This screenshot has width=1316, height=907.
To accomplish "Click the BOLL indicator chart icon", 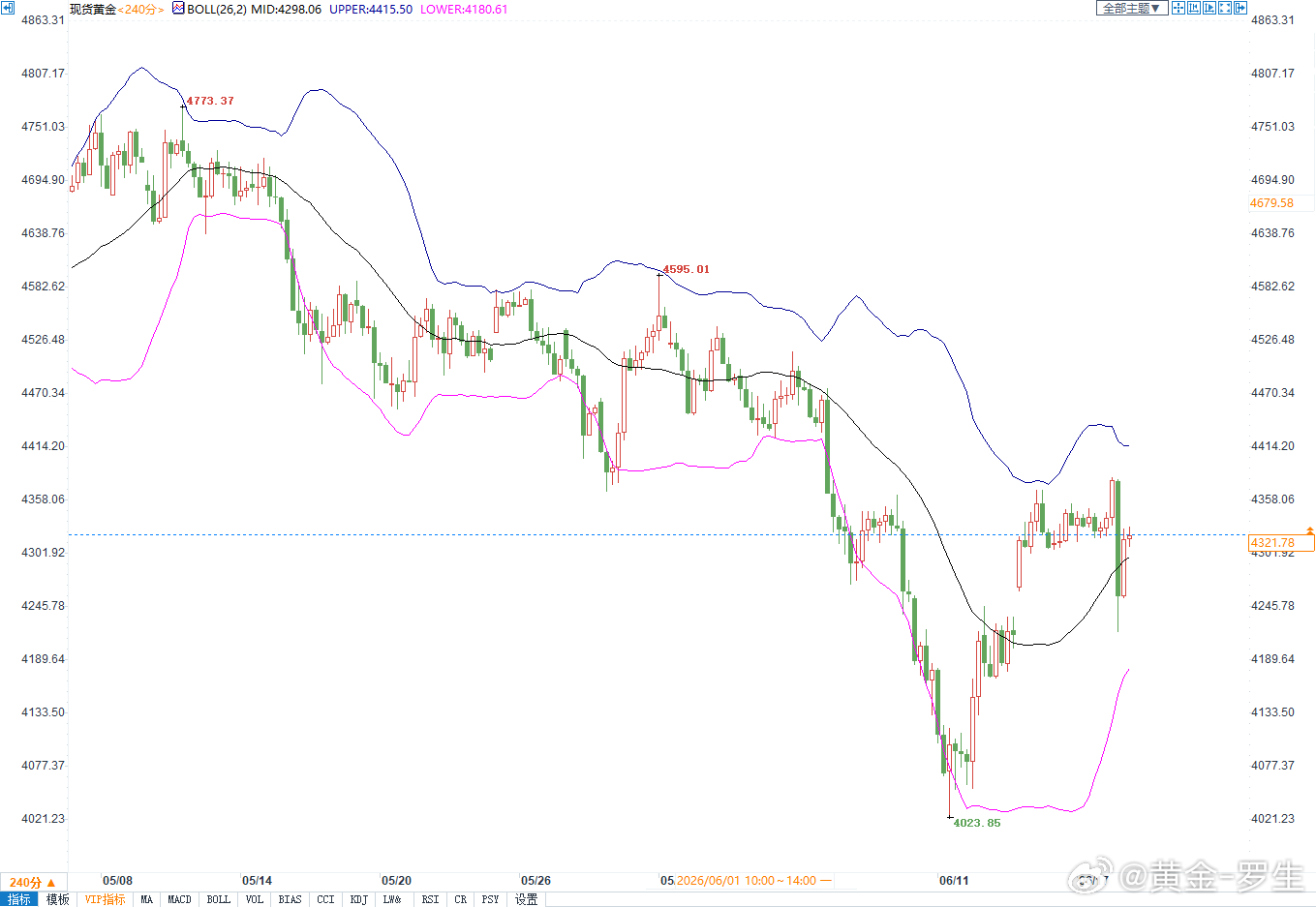I will pos(178,9).
